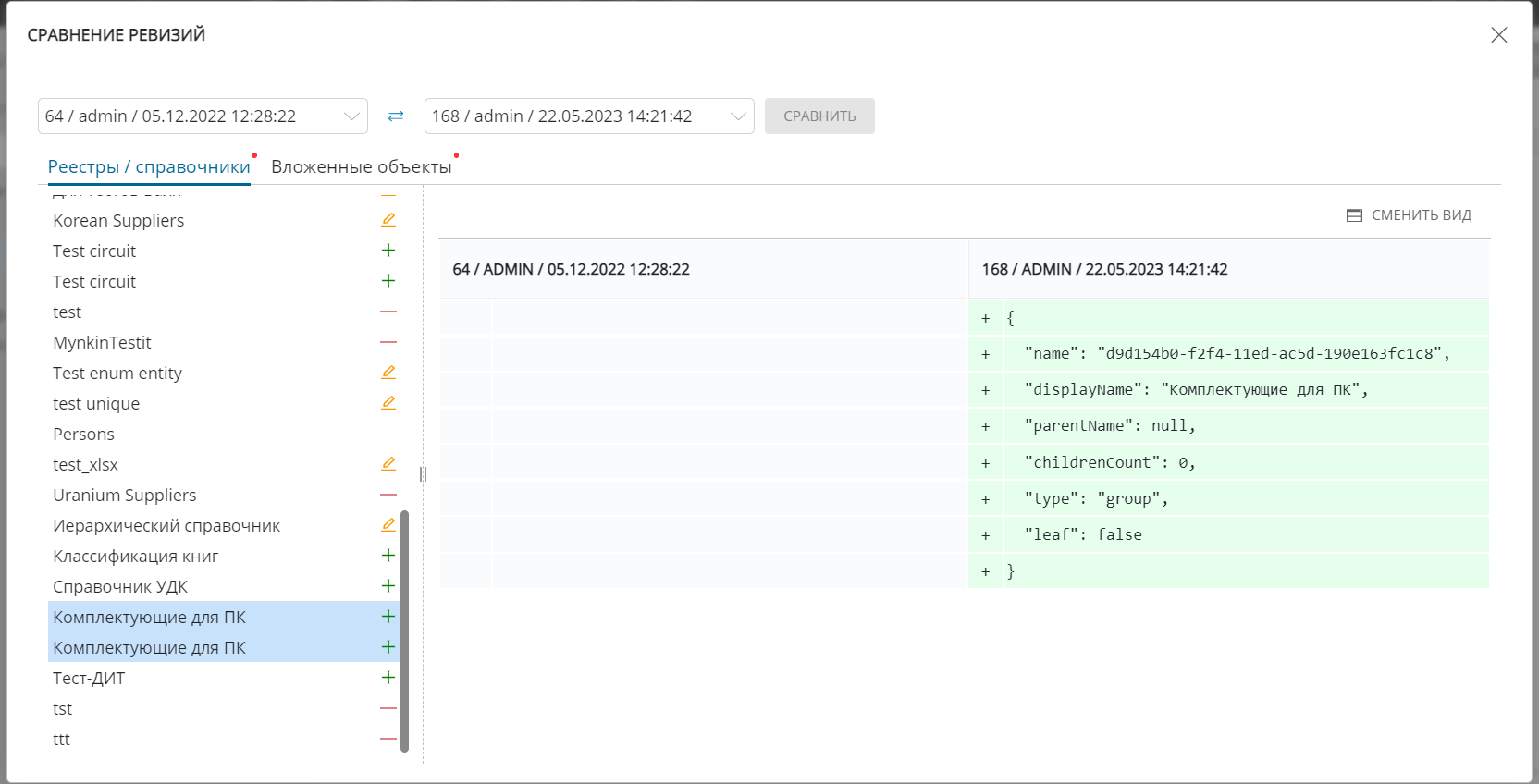Screen dimensions: 1539x784
Task: Switch to Вложенные объекты tab
Action: (x=361, y=166)
